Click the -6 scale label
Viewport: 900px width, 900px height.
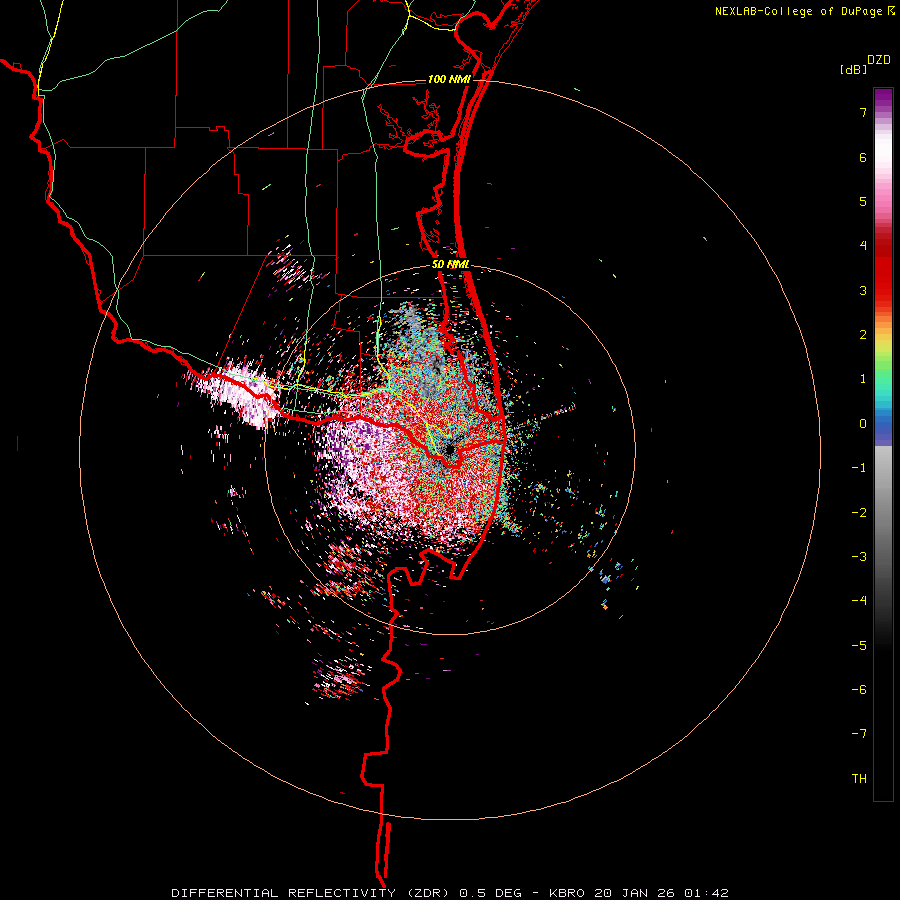pos(859,690)
